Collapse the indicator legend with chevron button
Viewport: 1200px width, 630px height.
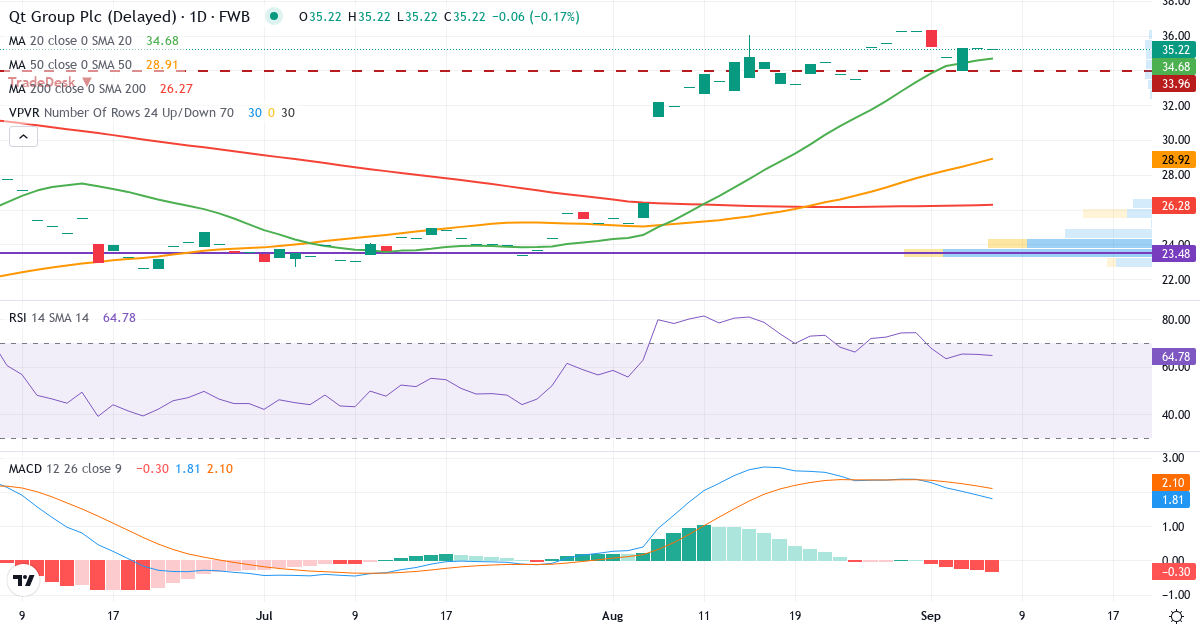click(x=22, y=136)
